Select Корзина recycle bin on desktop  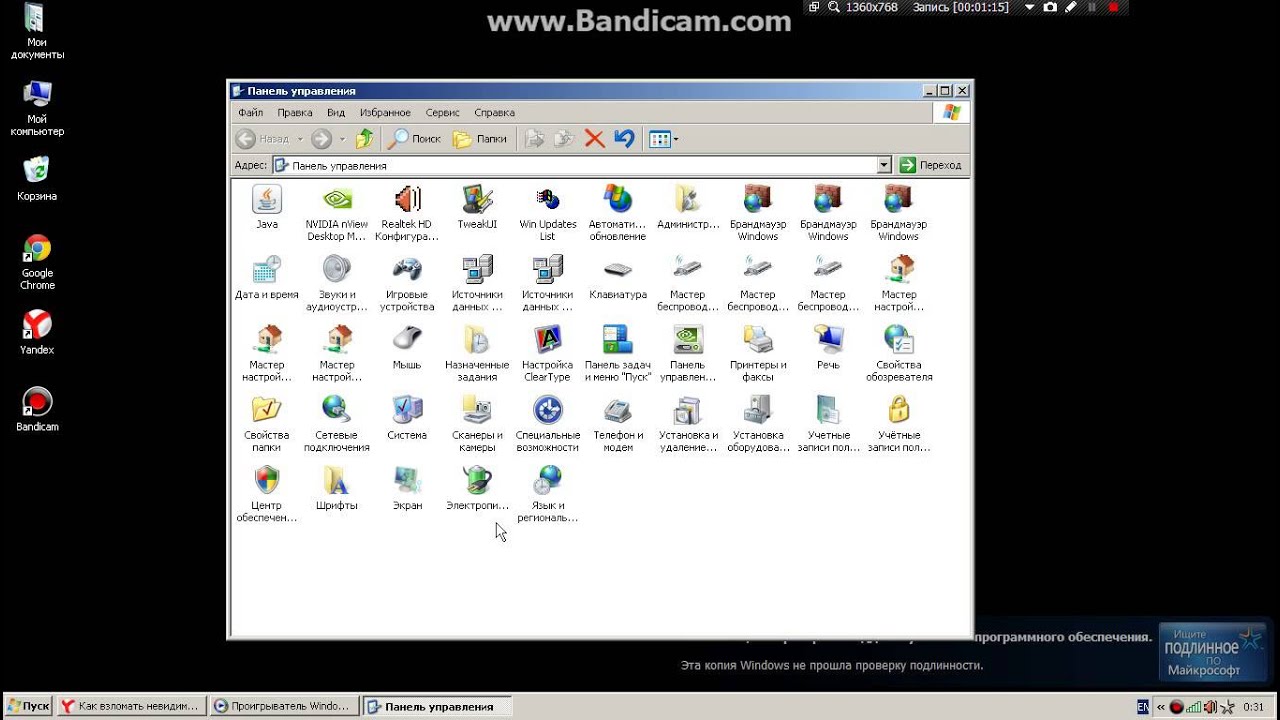[37, 178]
